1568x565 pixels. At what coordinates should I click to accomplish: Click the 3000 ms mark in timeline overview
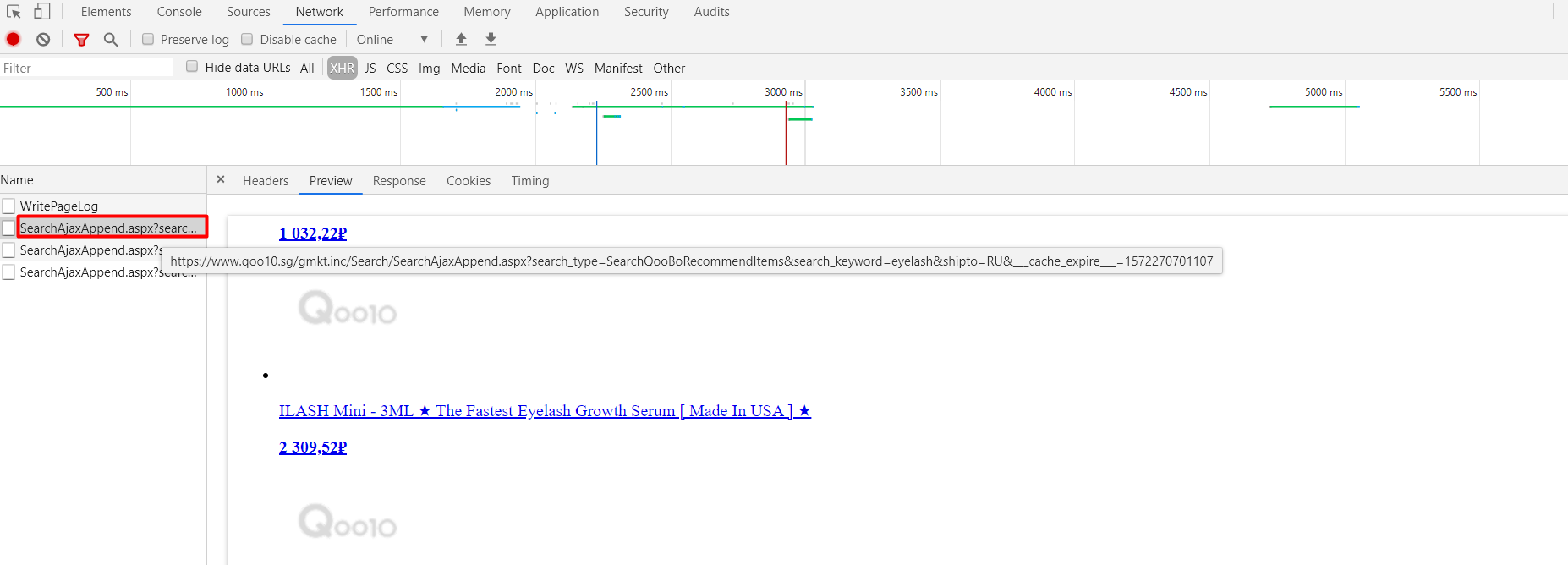click(x=784, y=92)
